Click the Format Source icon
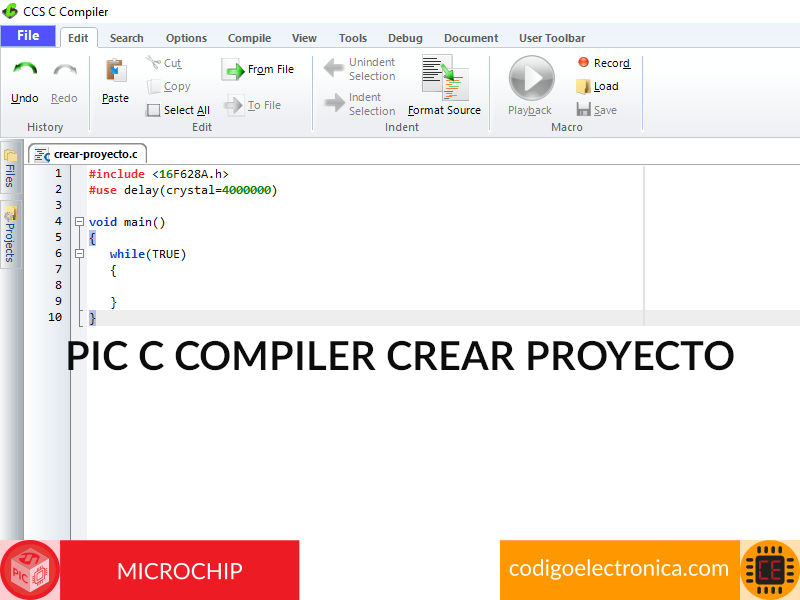 click(445, 78)
